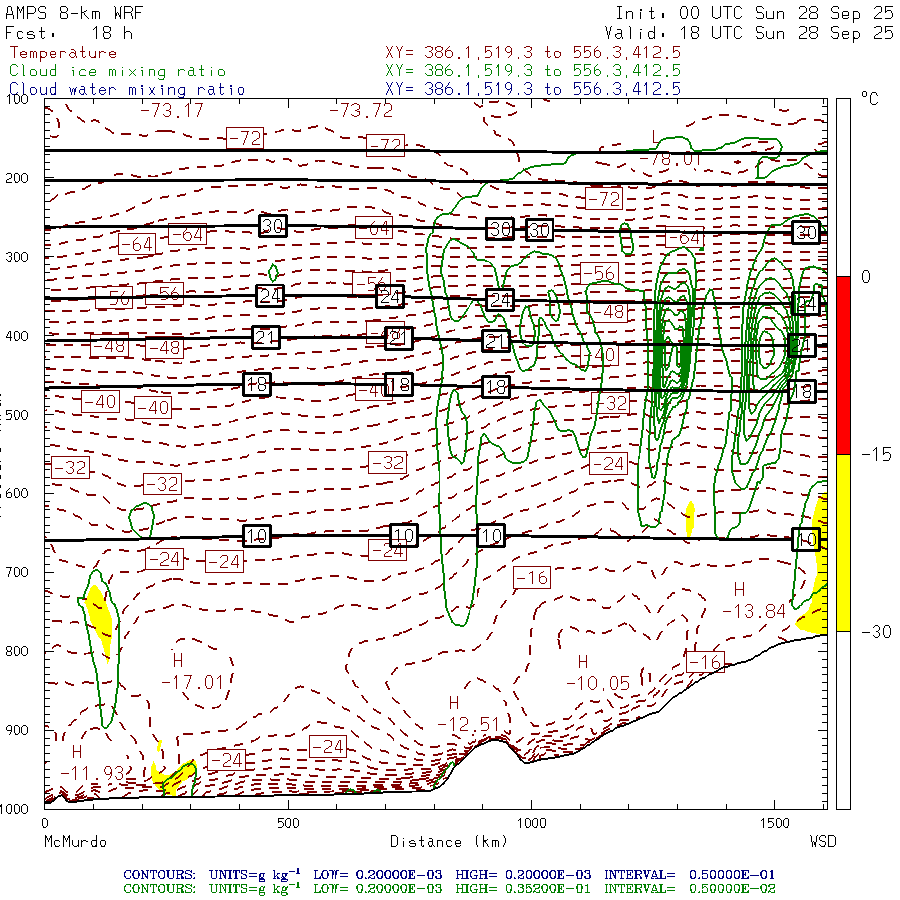
Task: Click the "McMurdo" station label
Action: click(75, 841)
